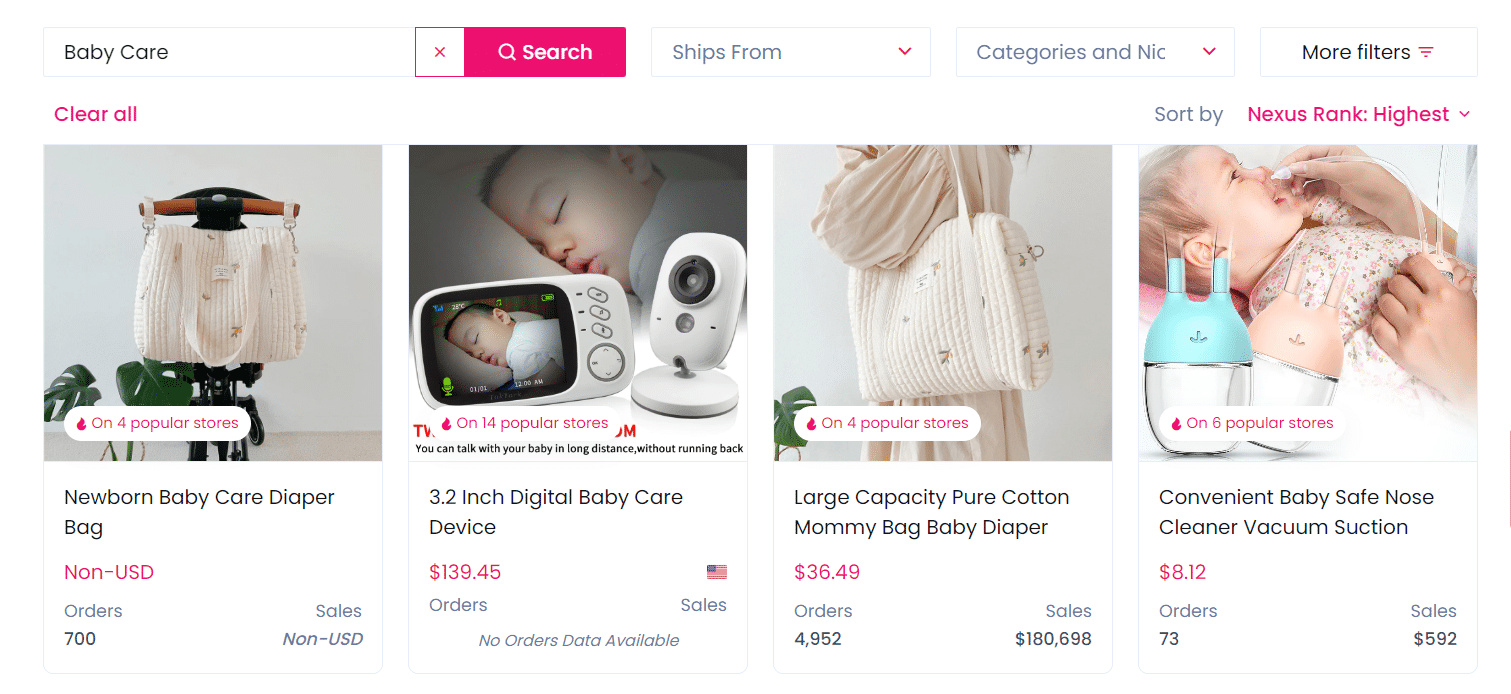Click the filter lines icon in More filters

pos(1426,52)
